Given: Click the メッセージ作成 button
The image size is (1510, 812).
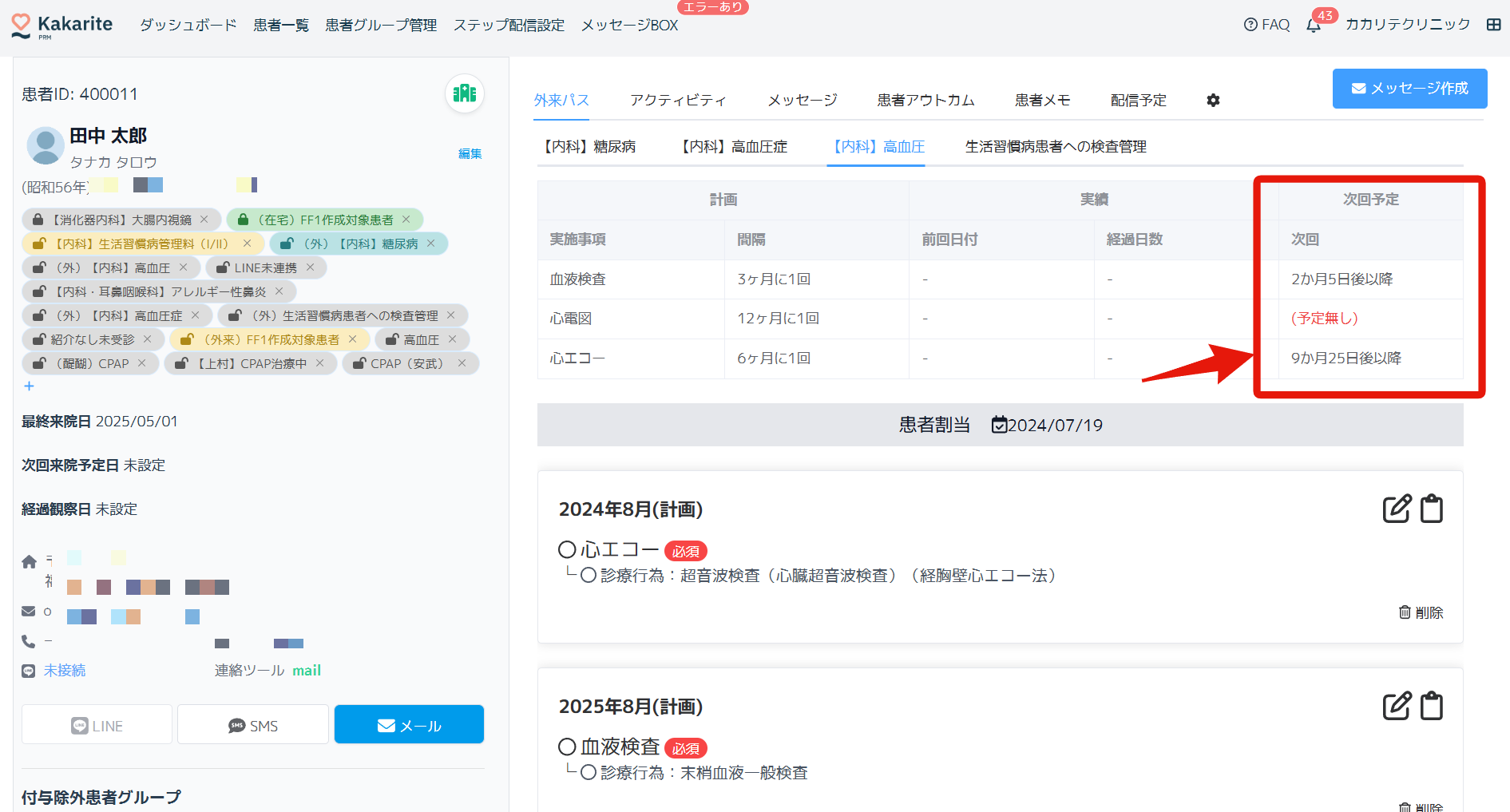Looking at the screenshot, I should tap(1409, 89).
